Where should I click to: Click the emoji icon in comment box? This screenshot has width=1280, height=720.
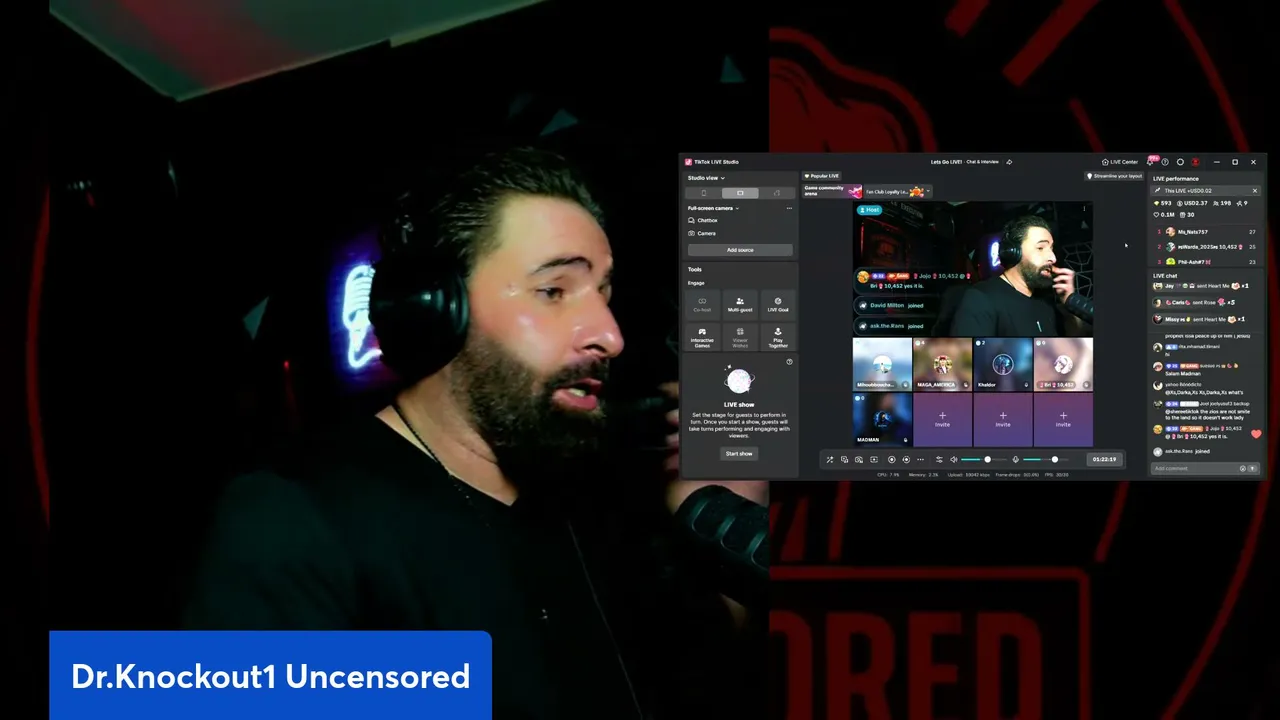coord(1243,468)
